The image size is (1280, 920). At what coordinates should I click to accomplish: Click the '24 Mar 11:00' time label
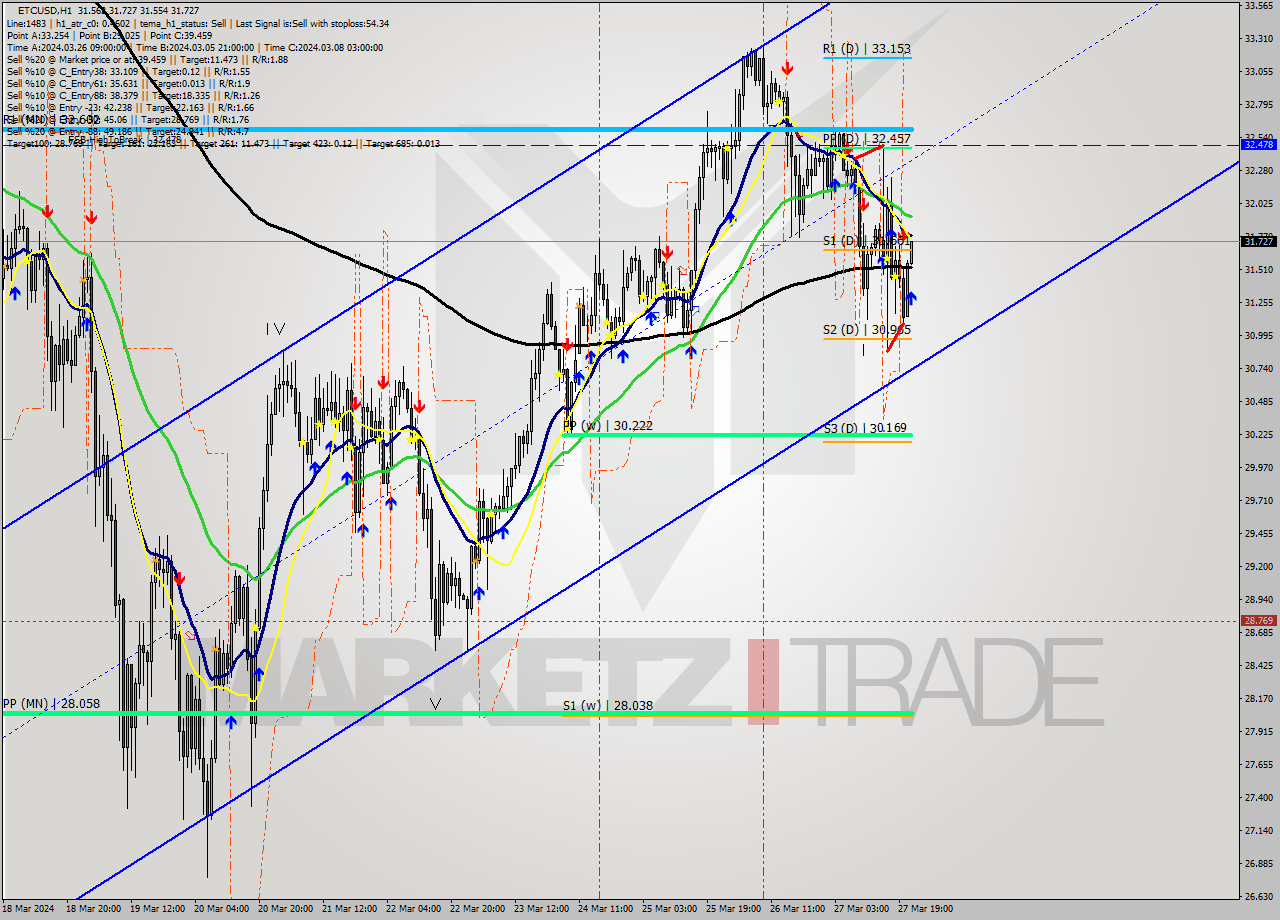pos(605,909)
